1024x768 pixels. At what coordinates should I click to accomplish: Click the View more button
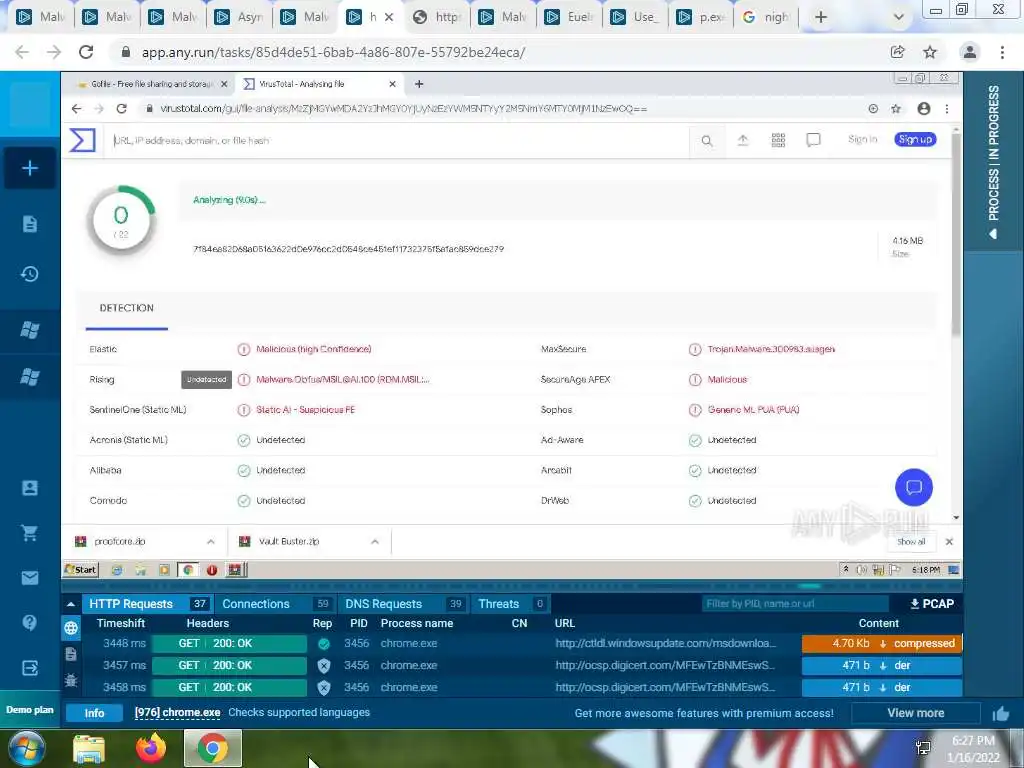coord(916,713)
